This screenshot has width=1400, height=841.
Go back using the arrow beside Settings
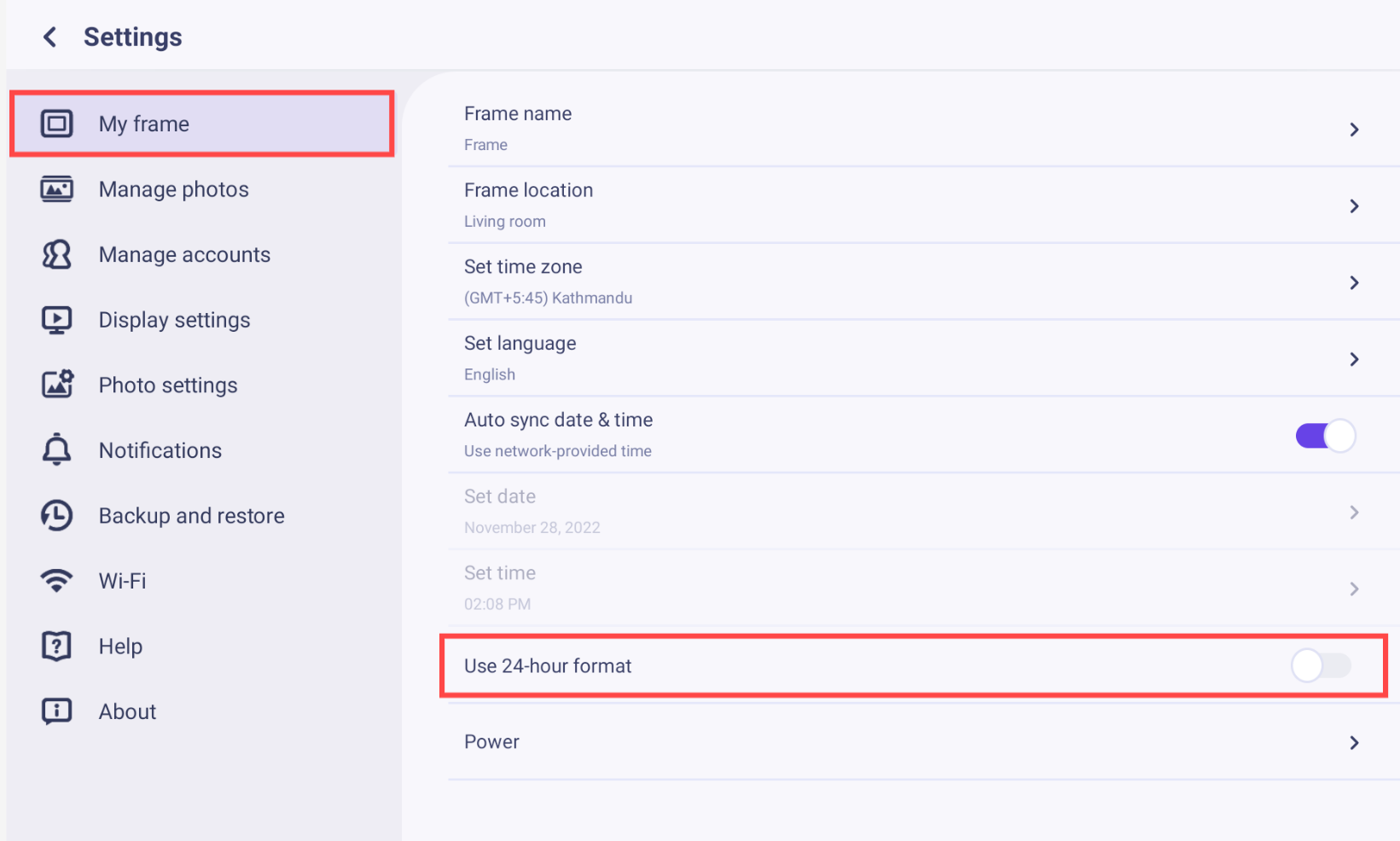click(x=50, y=37)
